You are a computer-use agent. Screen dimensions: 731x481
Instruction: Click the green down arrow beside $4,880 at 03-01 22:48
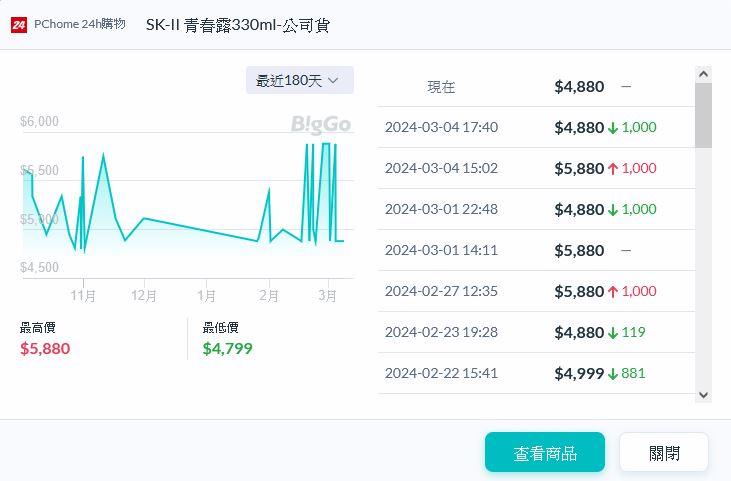pos(613,210)
